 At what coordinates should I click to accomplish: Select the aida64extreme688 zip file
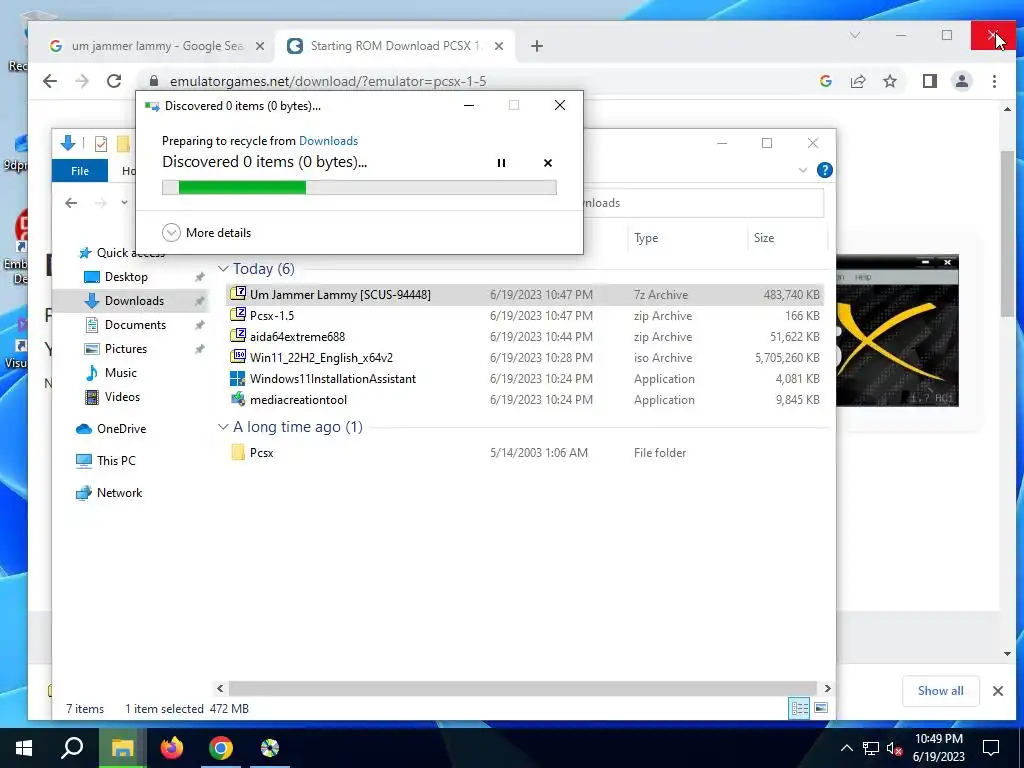[x=525, y=337]
